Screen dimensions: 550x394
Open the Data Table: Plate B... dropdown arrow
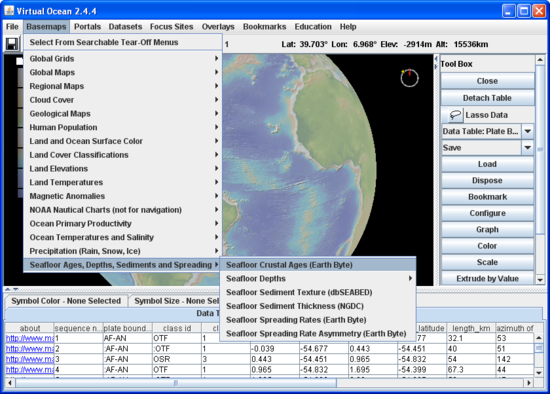(x=527, y=131)
